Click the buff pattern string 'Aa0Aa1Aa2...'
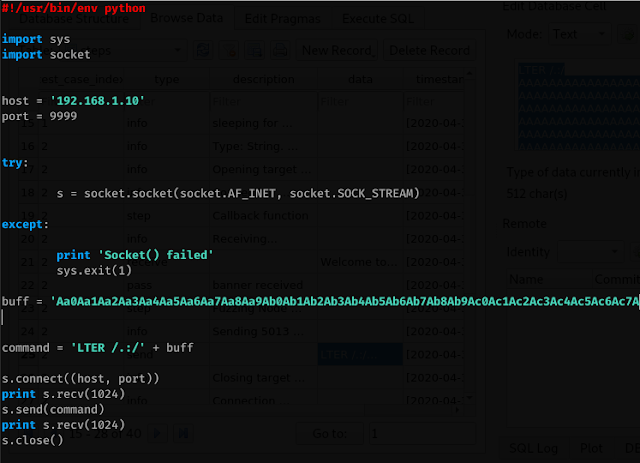 pyautogui.click(x=345, y=302)
